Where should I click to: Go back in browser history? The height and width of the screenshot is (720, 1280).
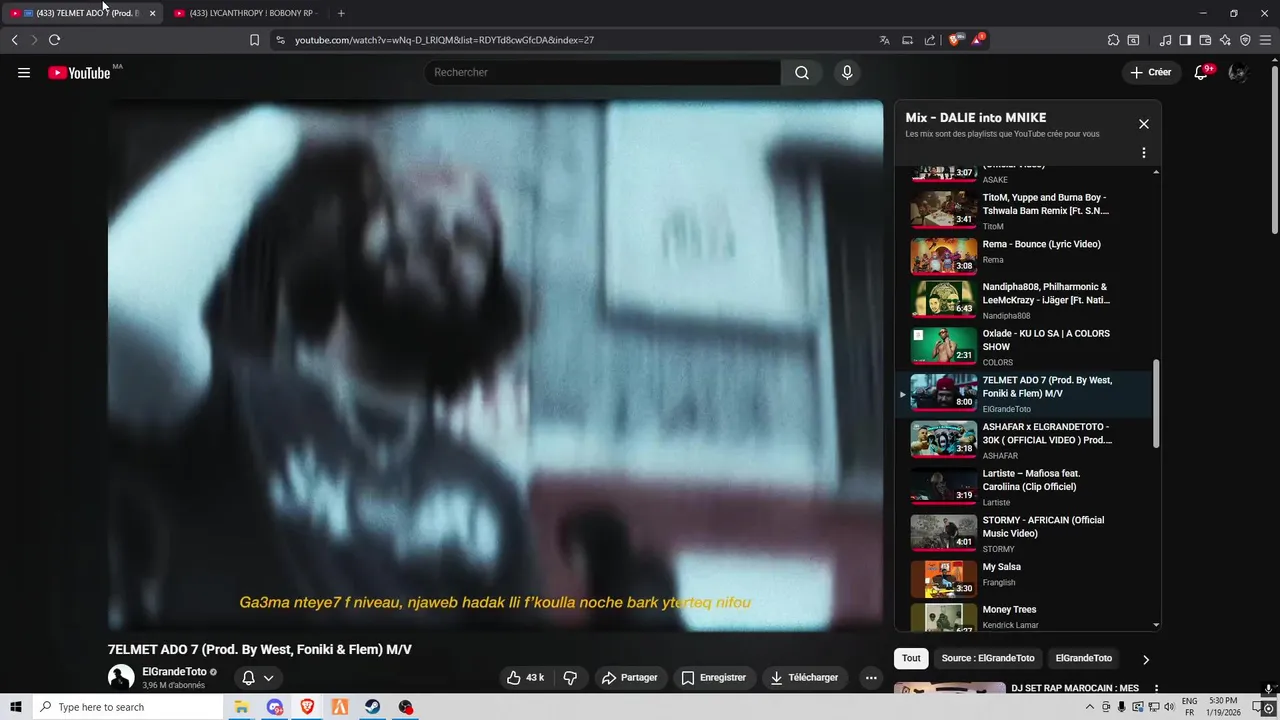pyautogui.click(x=14, y=40)
